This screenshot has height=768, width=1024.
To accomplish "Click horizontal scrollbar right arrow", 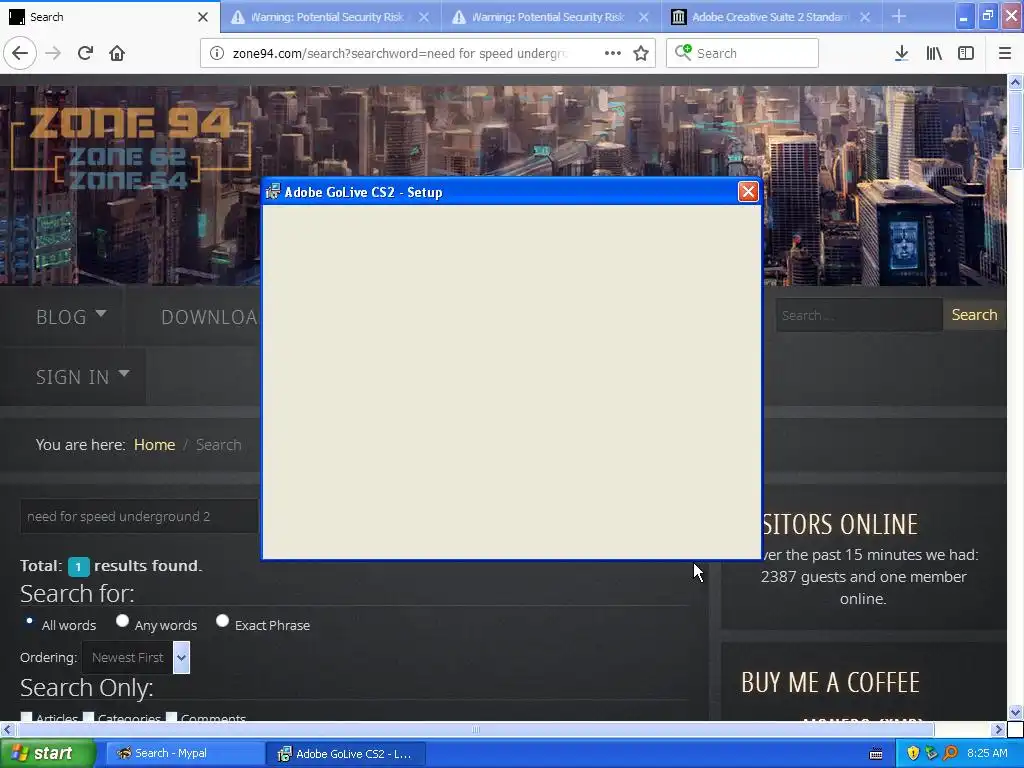I will (998, 729).
